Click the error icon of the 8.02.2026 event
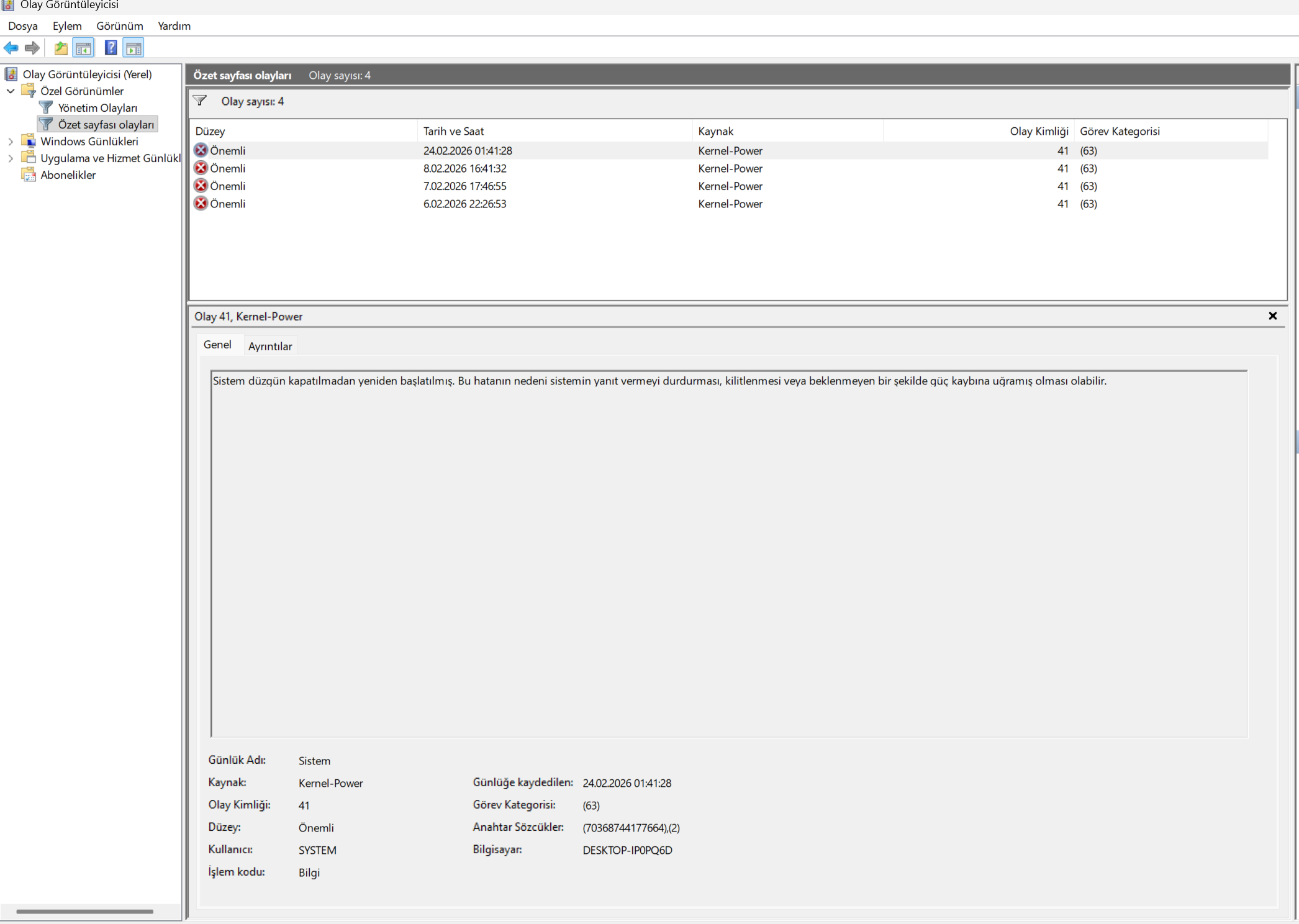The image size is (1299, 924). (201, 168)
